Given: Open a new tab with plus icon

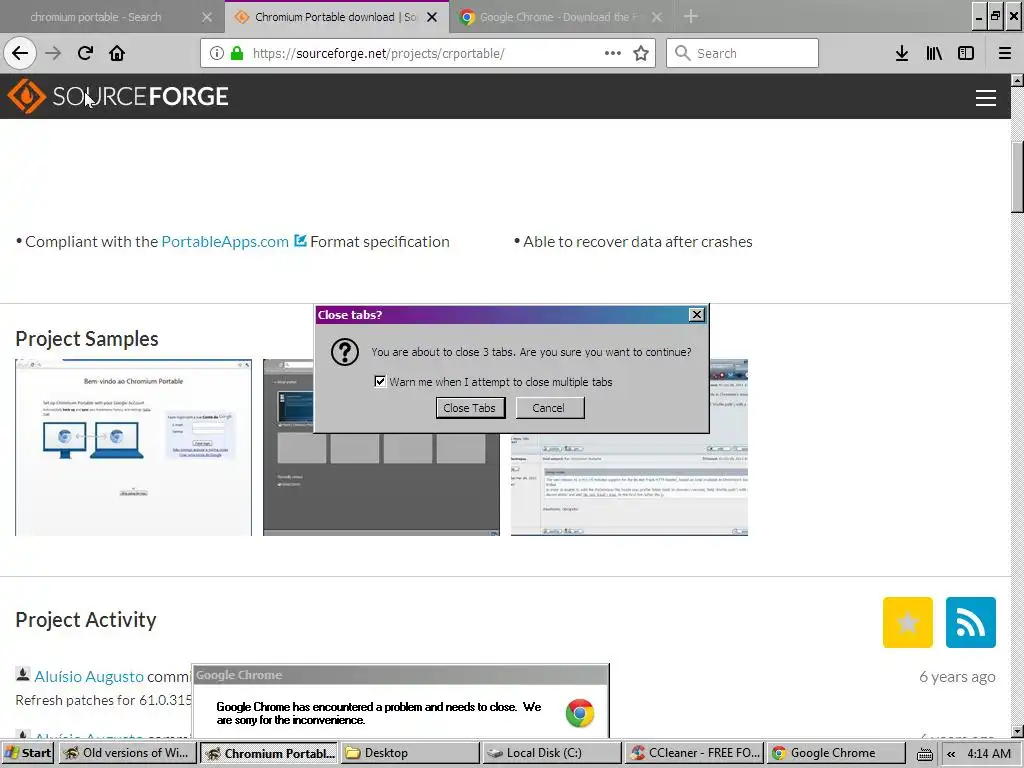Looking at the screenshot, I should (691, 16).
